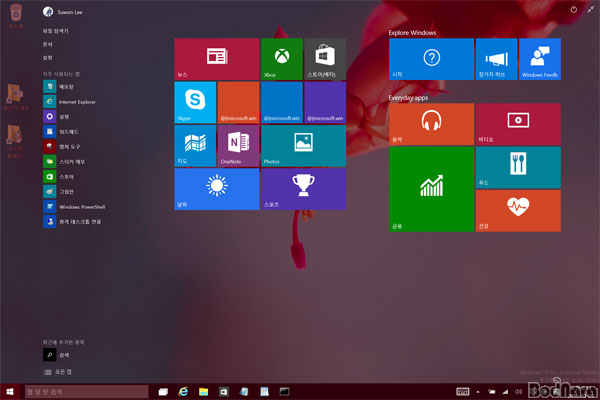
Task: Open the Store icon on the taskbar
Action: click(x=224, y=392)
